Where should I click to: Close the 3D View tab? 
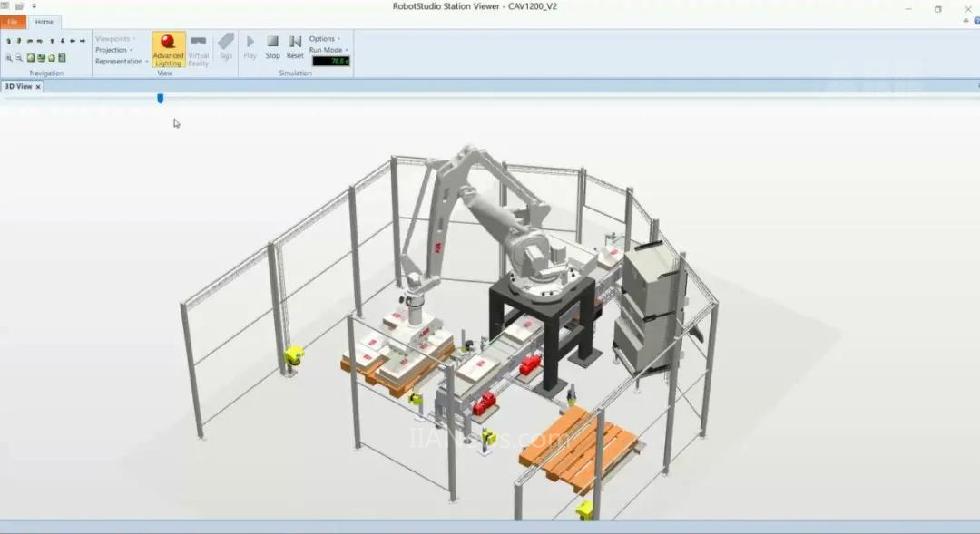(x=38, y=87)
